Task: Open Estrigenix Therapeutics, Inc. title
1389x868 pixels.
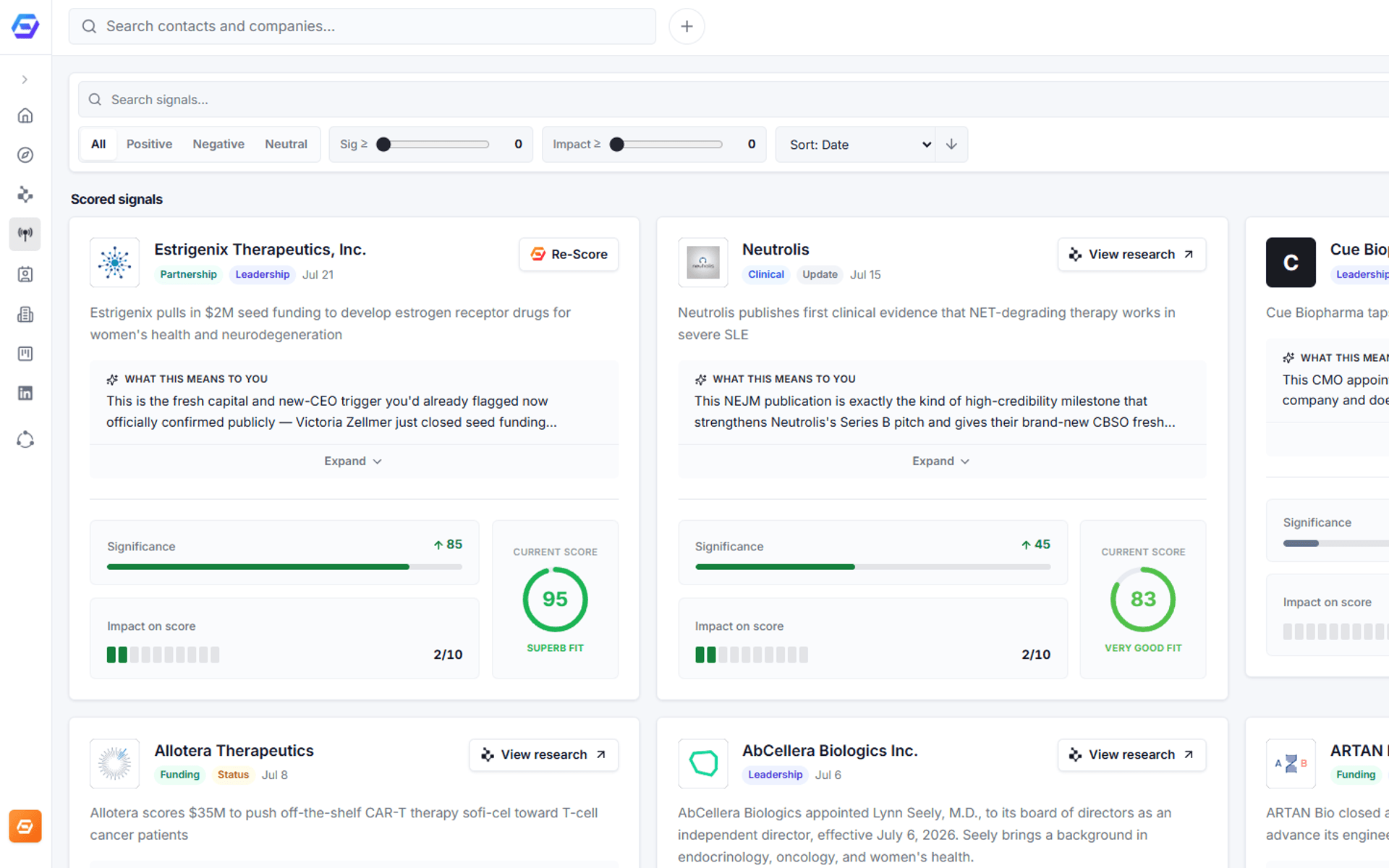Action: (260, 250)
